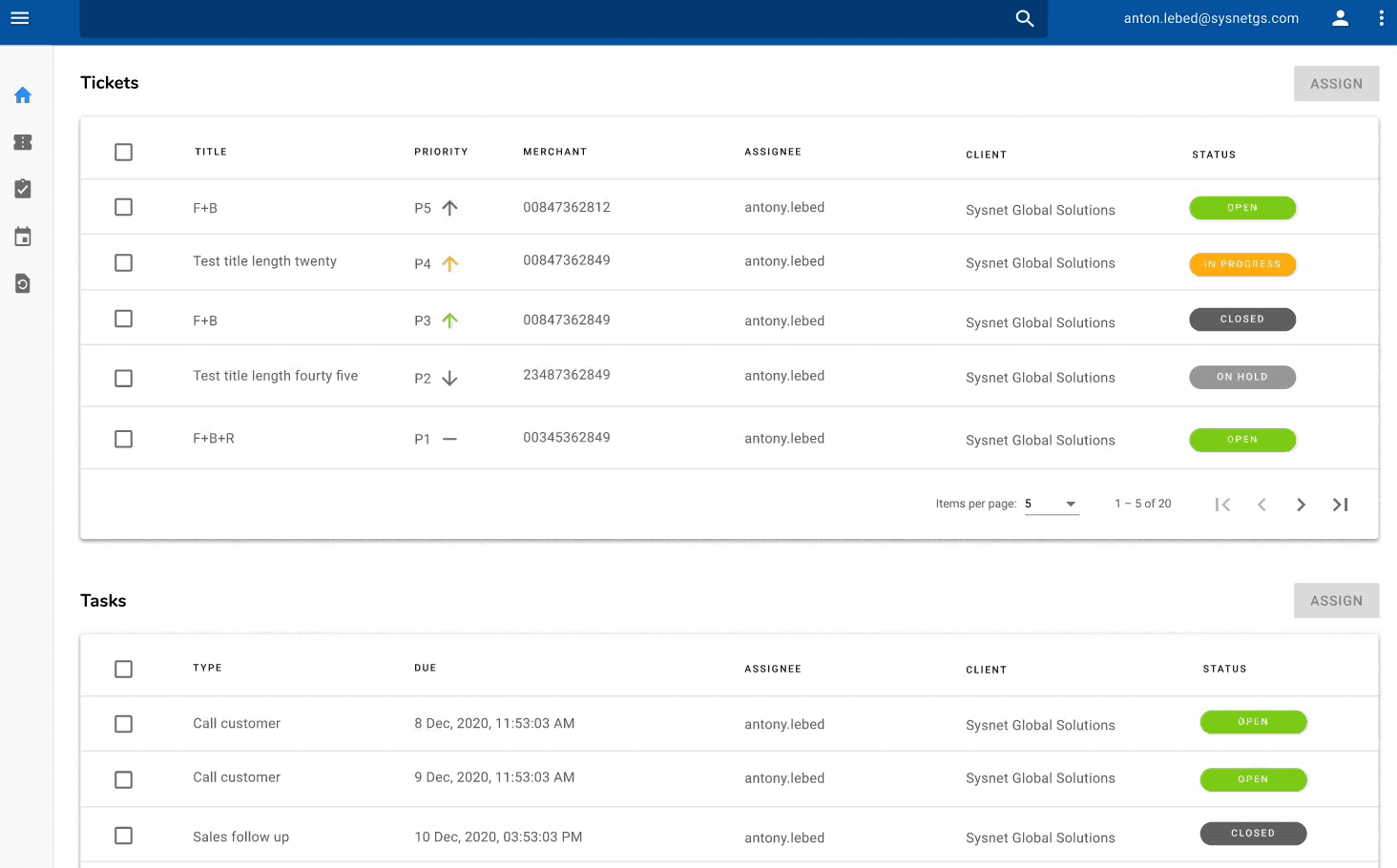Go to previous tickets page

click(1261, 505)
